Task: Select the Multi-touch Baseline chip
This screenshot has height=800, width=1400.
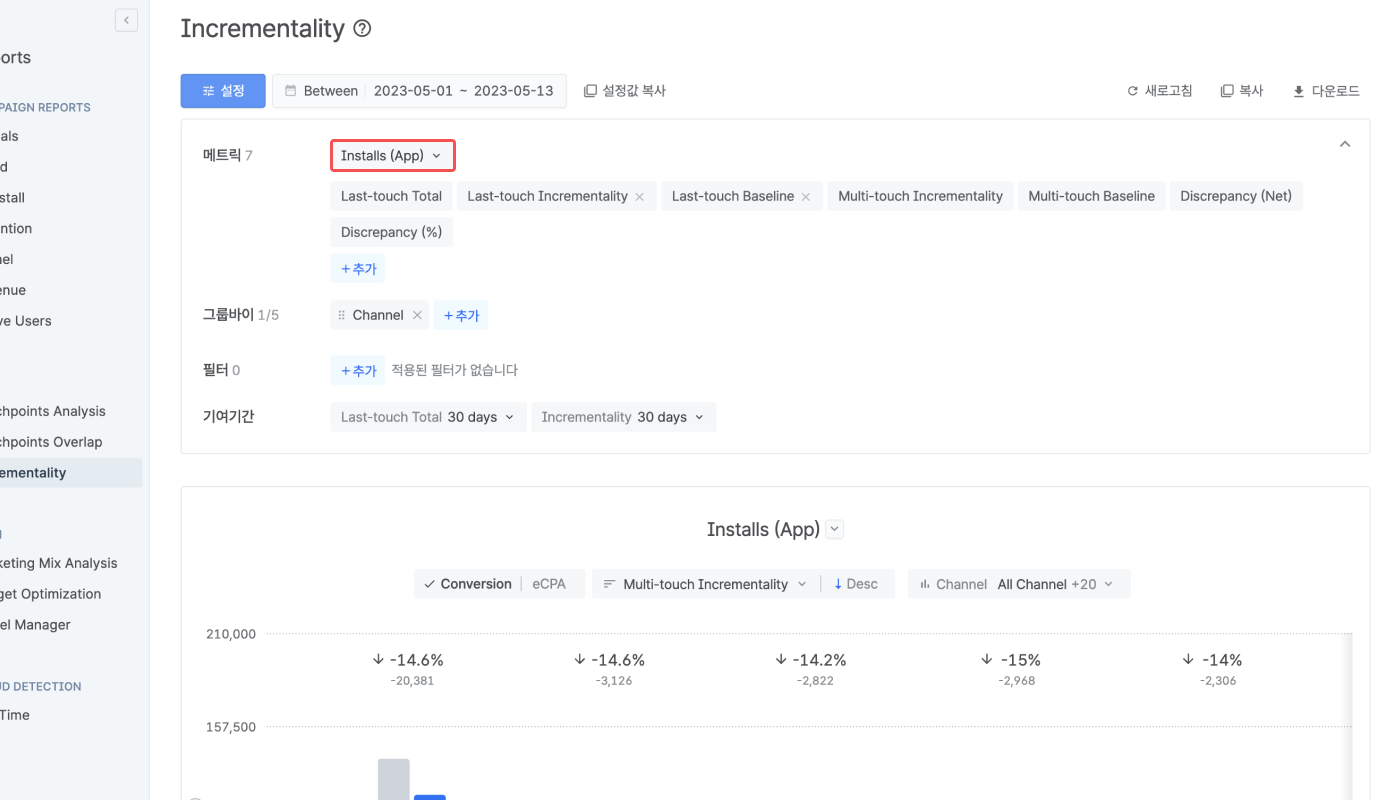Action: click(x=1091, y=196)
